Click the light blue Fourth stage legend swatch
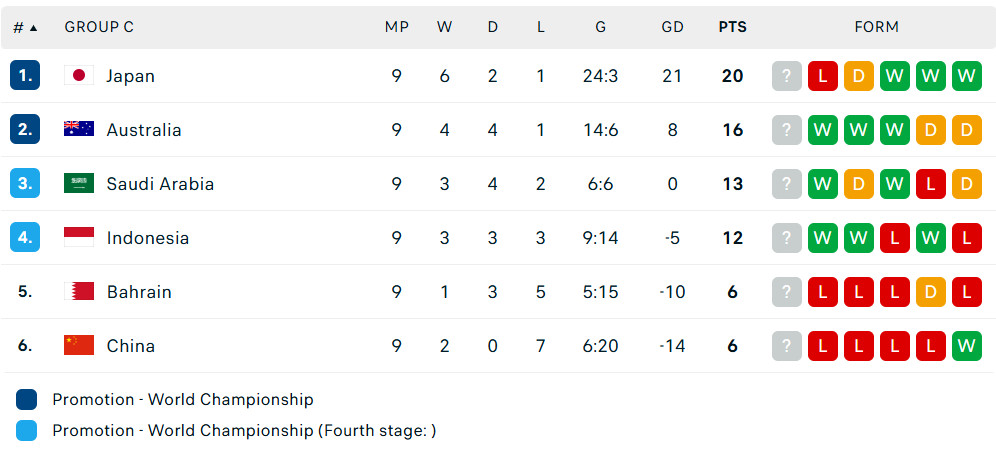The image size is (996, 460). pyautogui.click(x=27, y=430)
